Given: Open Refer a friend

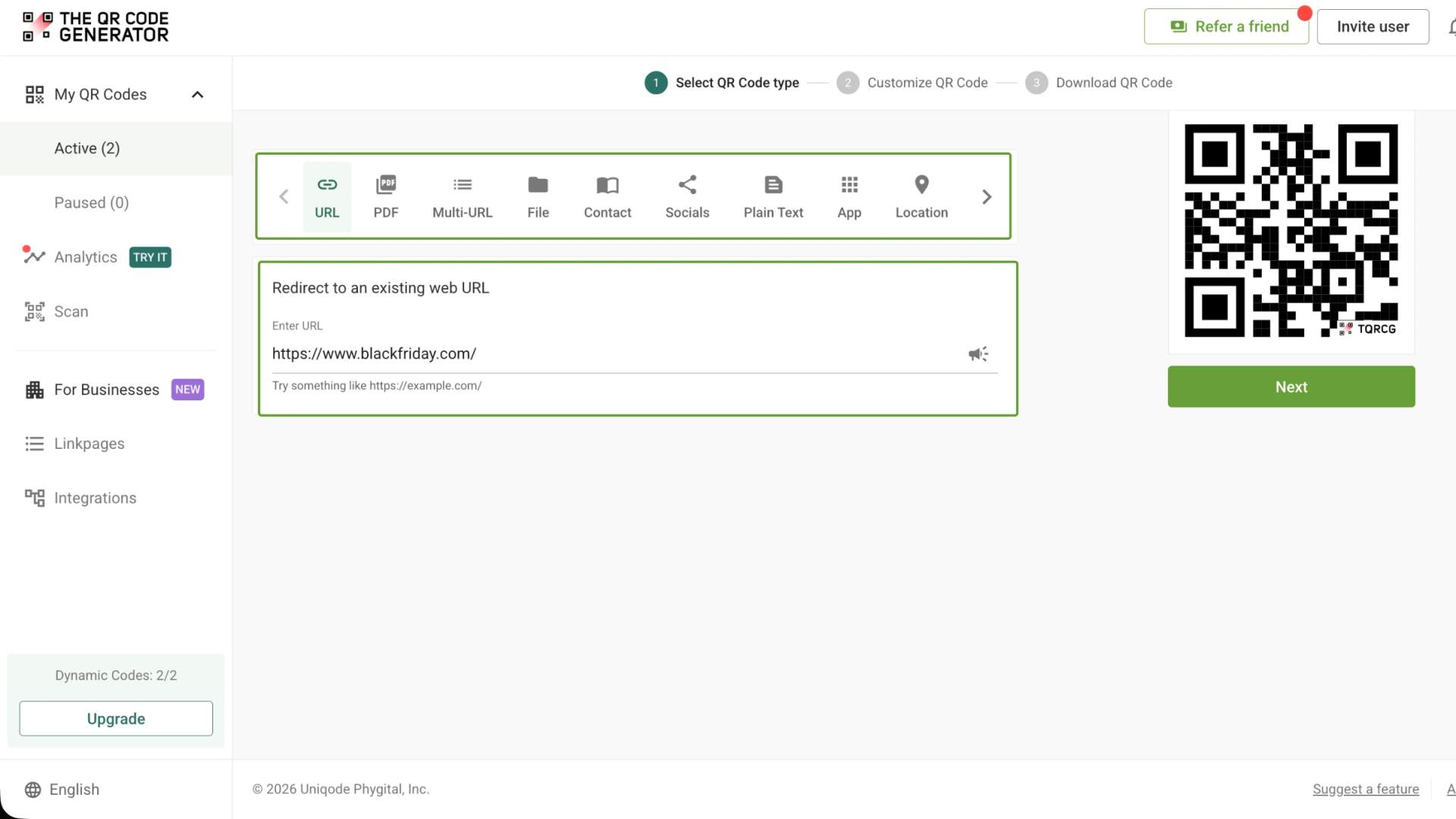Looking at the screenshot, I should pyautogui.click(x=1226, y=27).
